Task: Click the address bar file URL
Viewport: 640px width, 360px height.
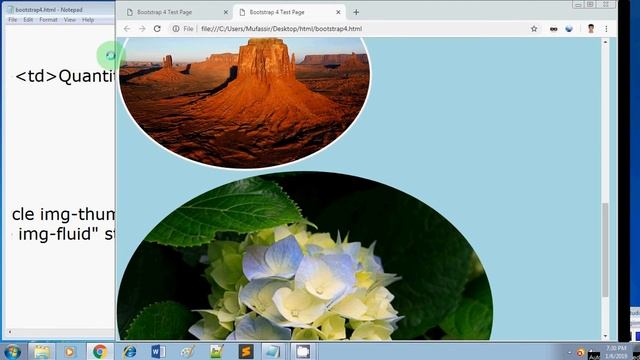Action: (282, 29)
